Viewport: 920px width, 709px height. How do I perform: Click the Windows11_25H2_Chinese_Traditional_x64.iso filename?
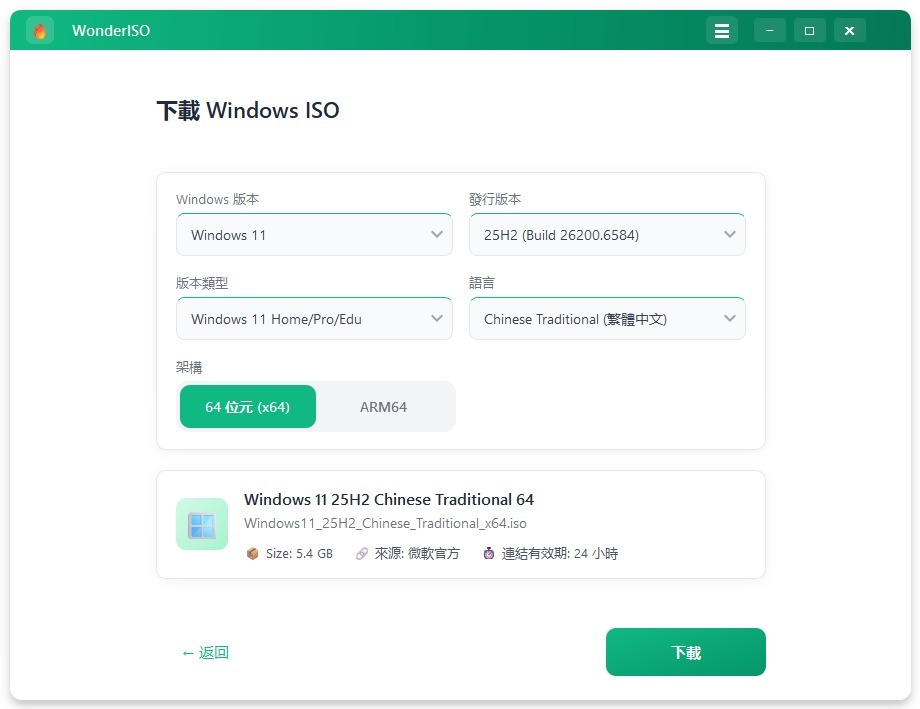(x=385, y=523)
